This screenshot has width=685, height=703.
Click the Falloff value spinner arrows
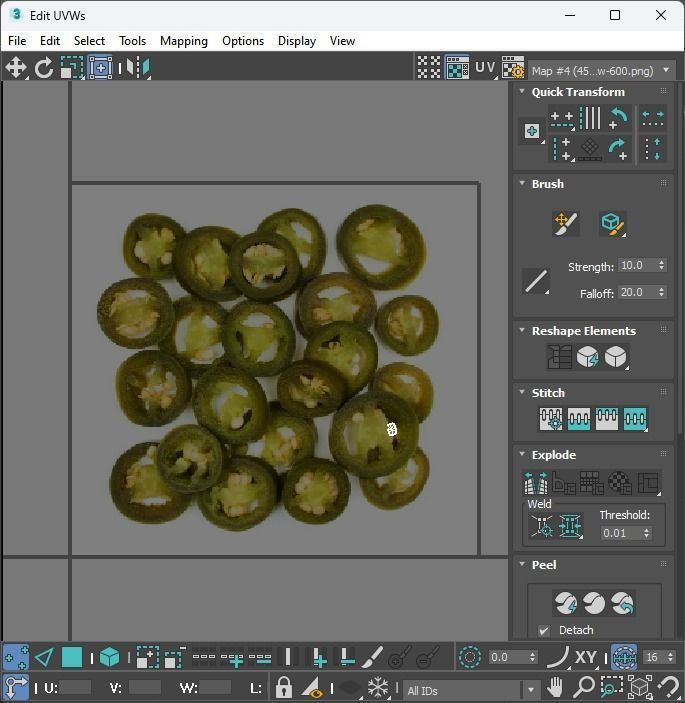tap(661, 292)
